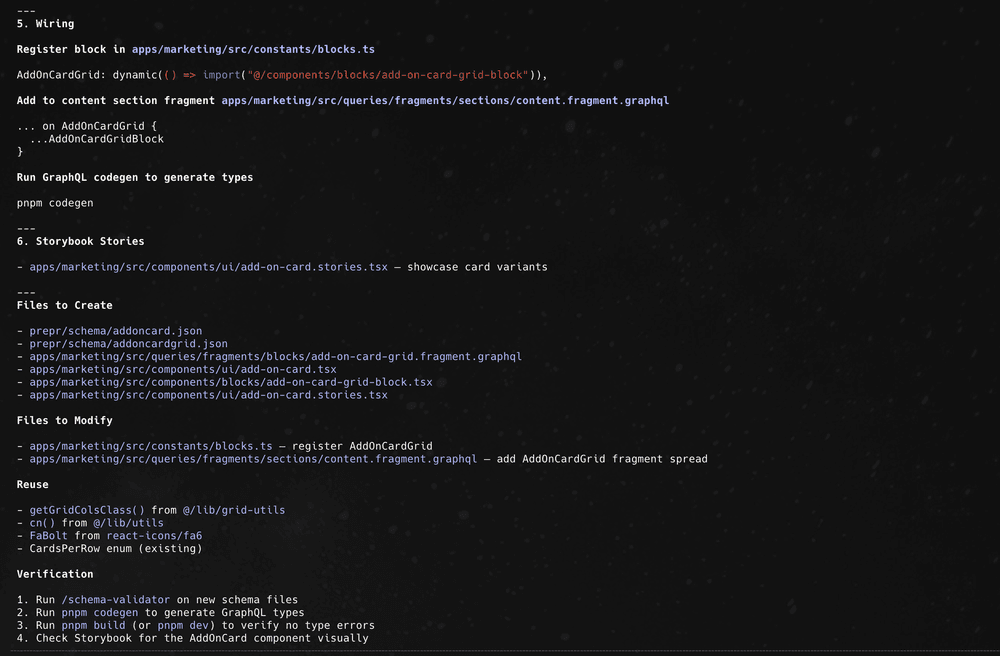The image size is (1000, 656).
Task: Click add-on-card-grid-block.tsx path in Files to Create
Action: pyautogui.click(x=231, y=382)
